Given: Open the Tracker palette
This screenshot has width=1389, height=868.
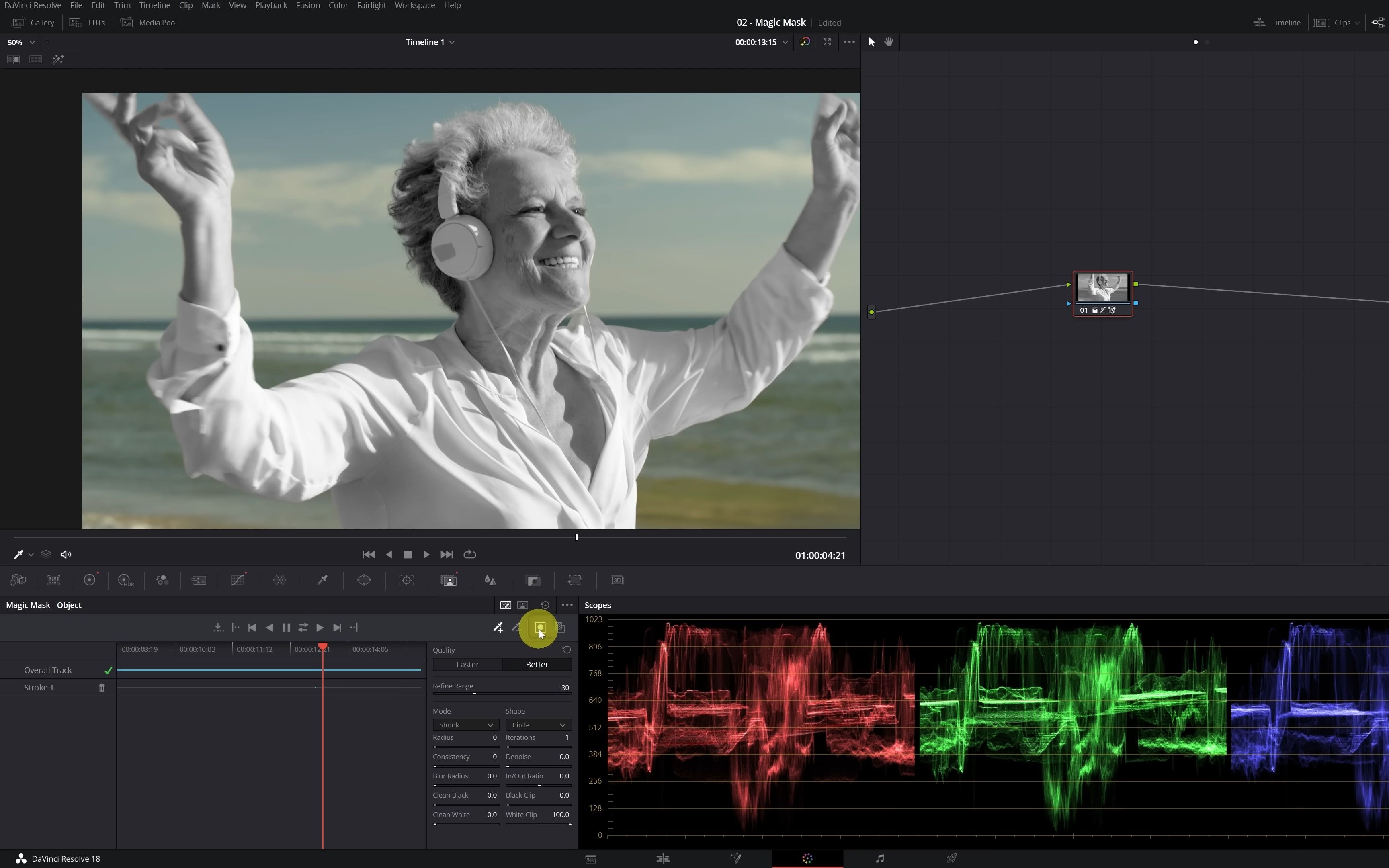Looking at the screenshot, I should point(406,580).
